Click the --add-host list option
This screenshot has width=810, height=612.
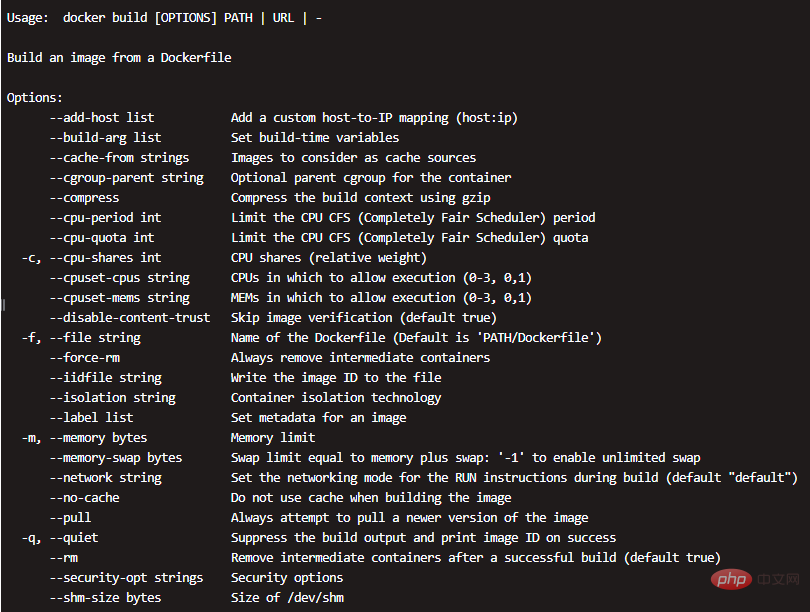point(101,118)
